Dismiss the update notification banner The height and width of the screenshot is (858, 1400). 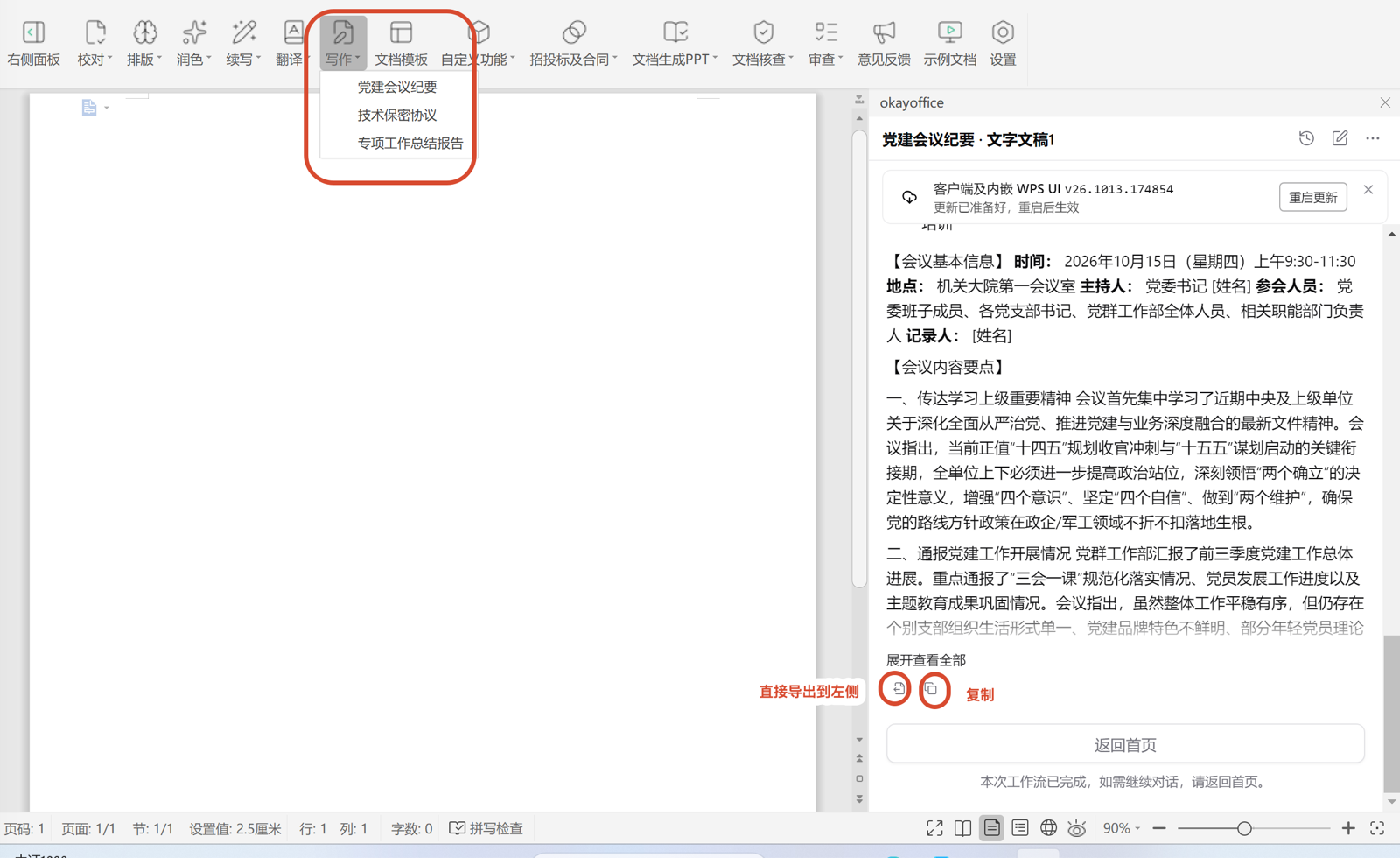1368,190
